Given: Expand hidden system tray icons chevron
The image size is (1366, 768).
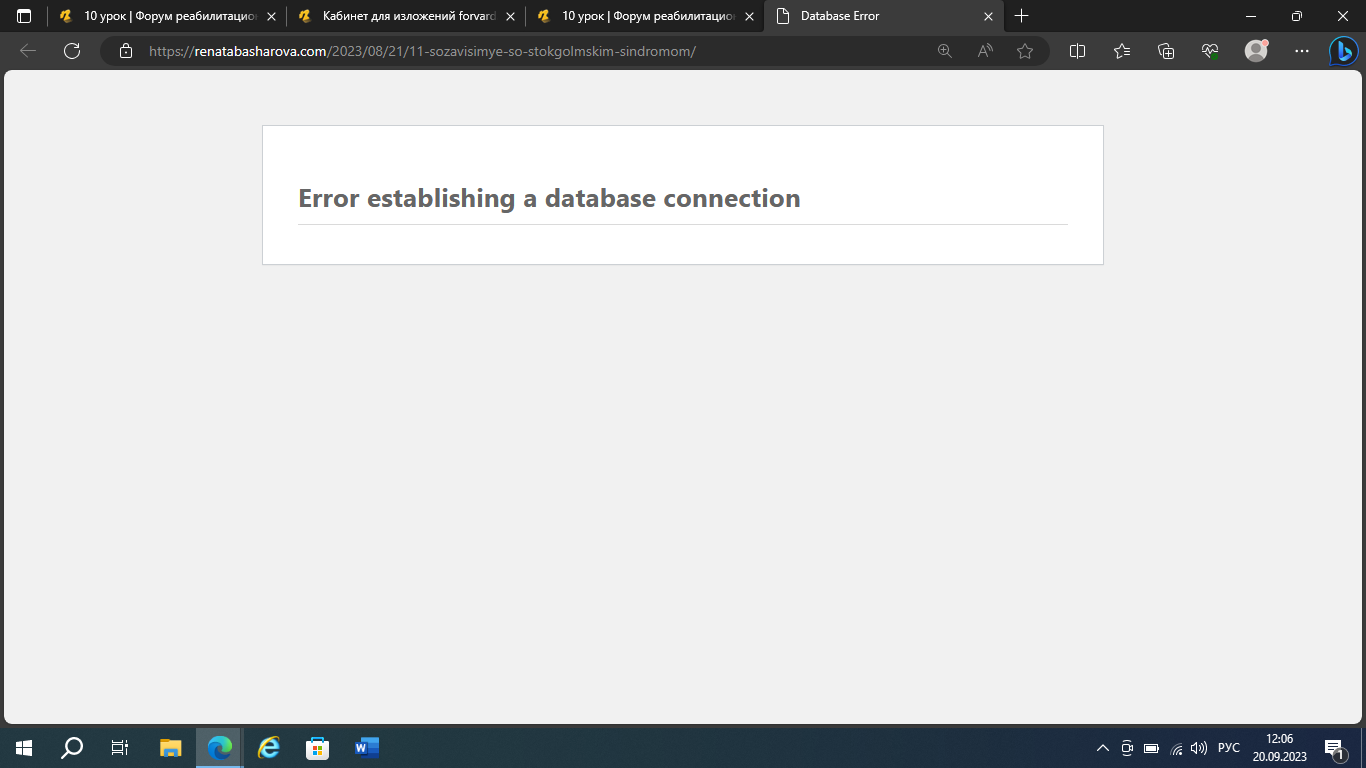Looking at the screenshot, I should point(1103,748).
